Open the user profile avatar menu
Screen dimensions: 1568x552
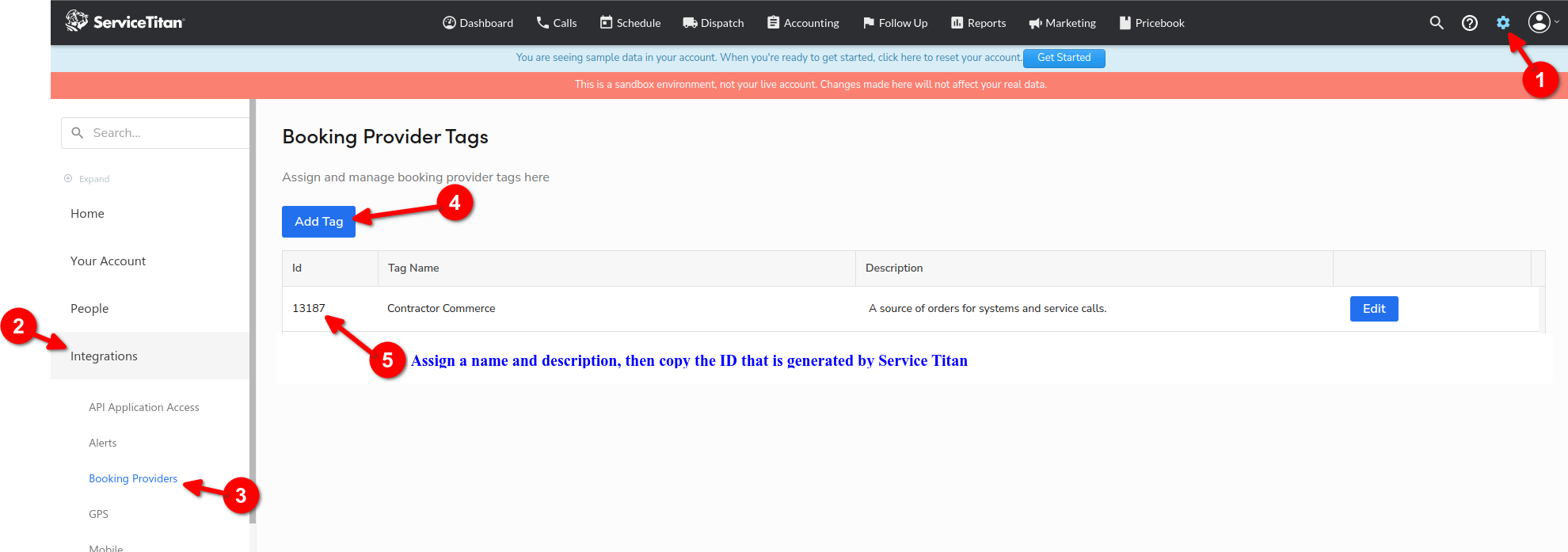pos(1539,22)
